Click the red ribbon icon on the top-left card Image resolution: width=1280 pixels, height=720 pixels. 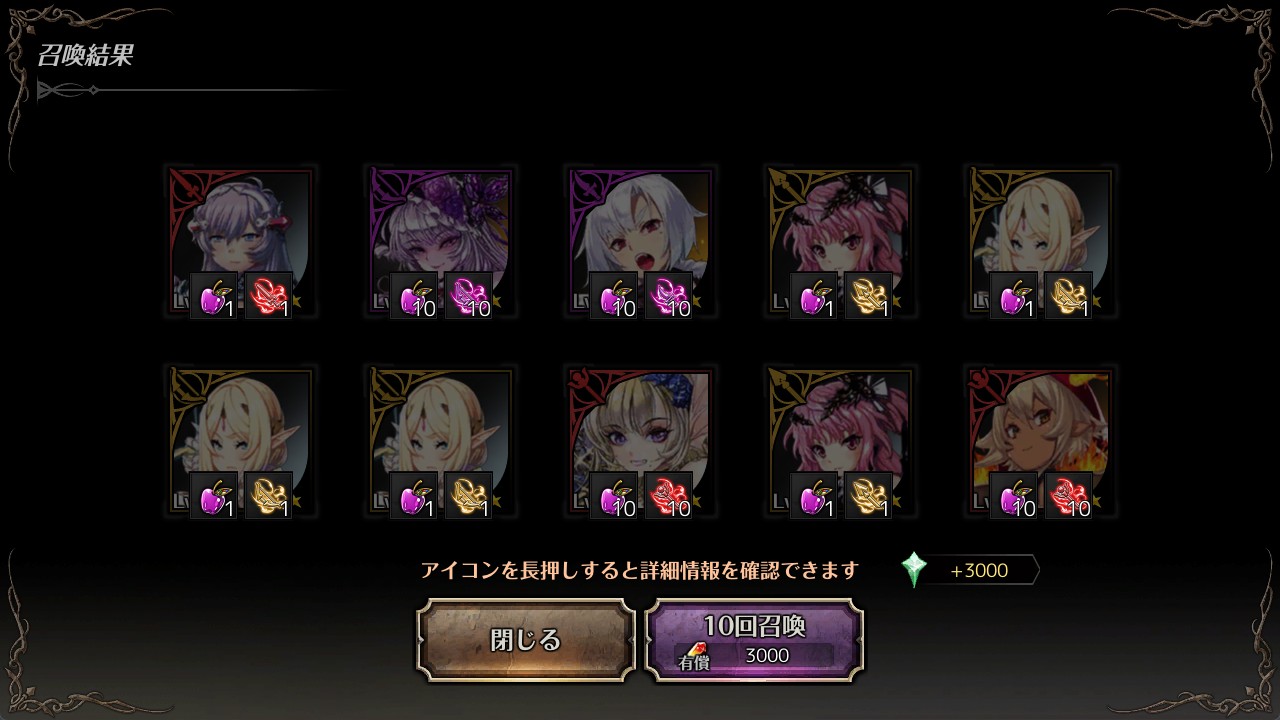[x=269, y=296]
